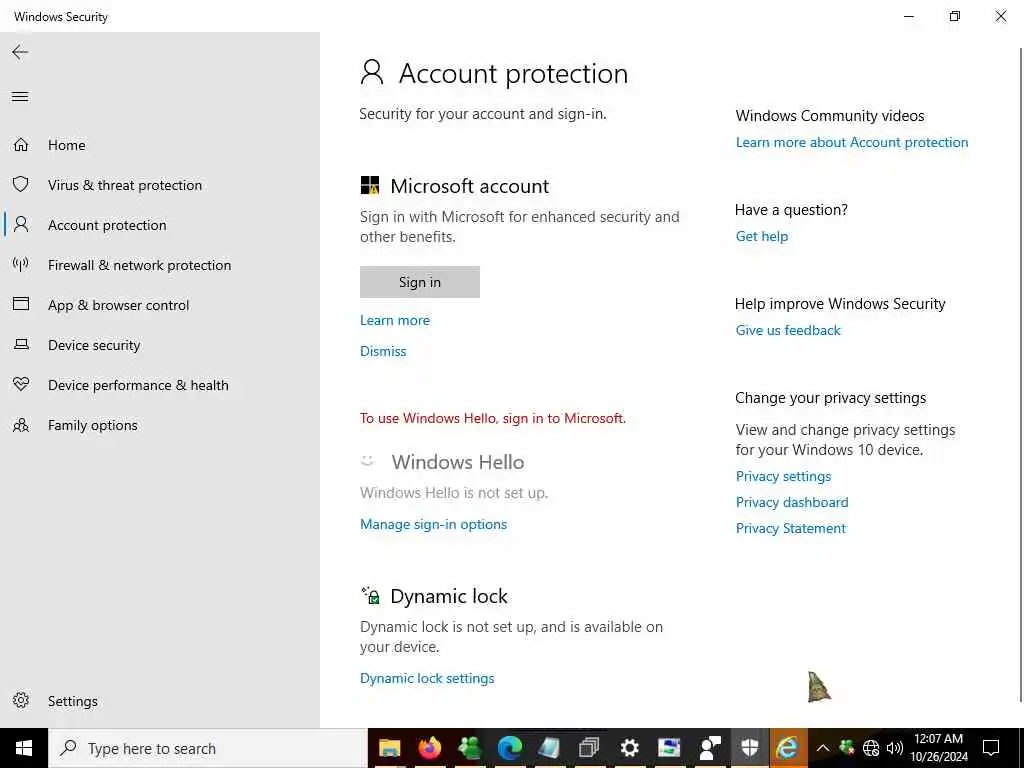Image resolution: width=1024 pixels, height=768 pixels.
Task: Click the Dynamic lock padlock icon
Action: pyautogui.click(x=370, y=595)
